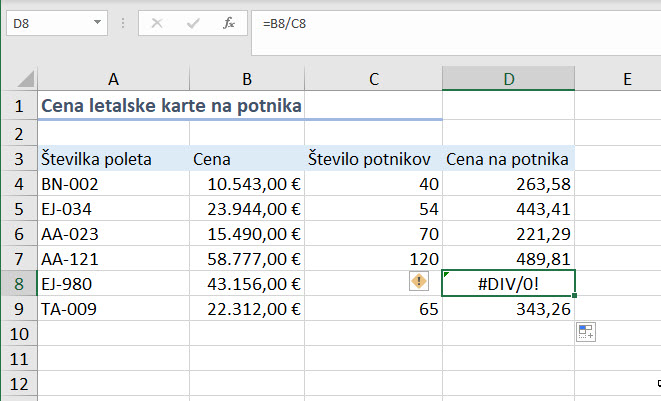Select row 6 header
This screenshot has width=661, height=401.
pyautogui.click(x=19, y=233)
